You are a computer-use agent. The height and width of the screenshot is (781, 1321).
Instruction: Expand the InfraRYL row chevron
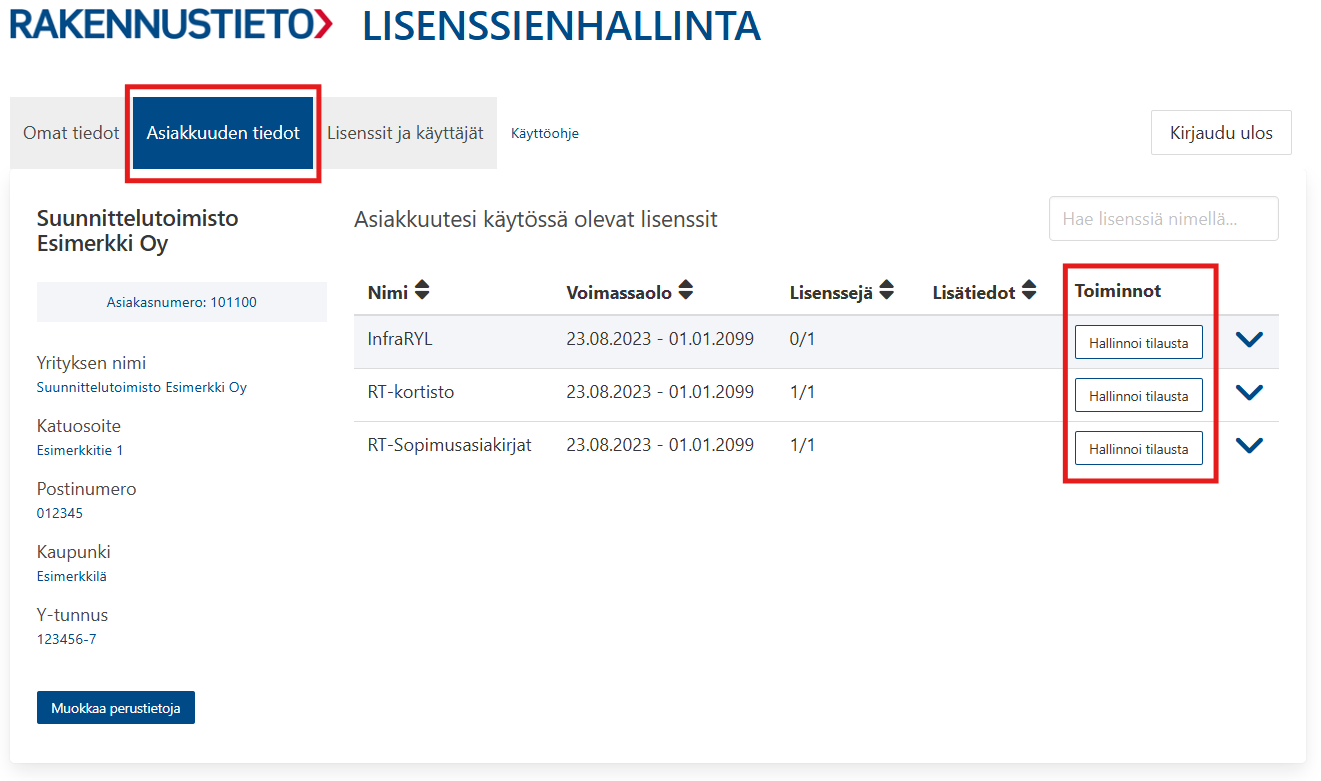(x=1249, y=340)
